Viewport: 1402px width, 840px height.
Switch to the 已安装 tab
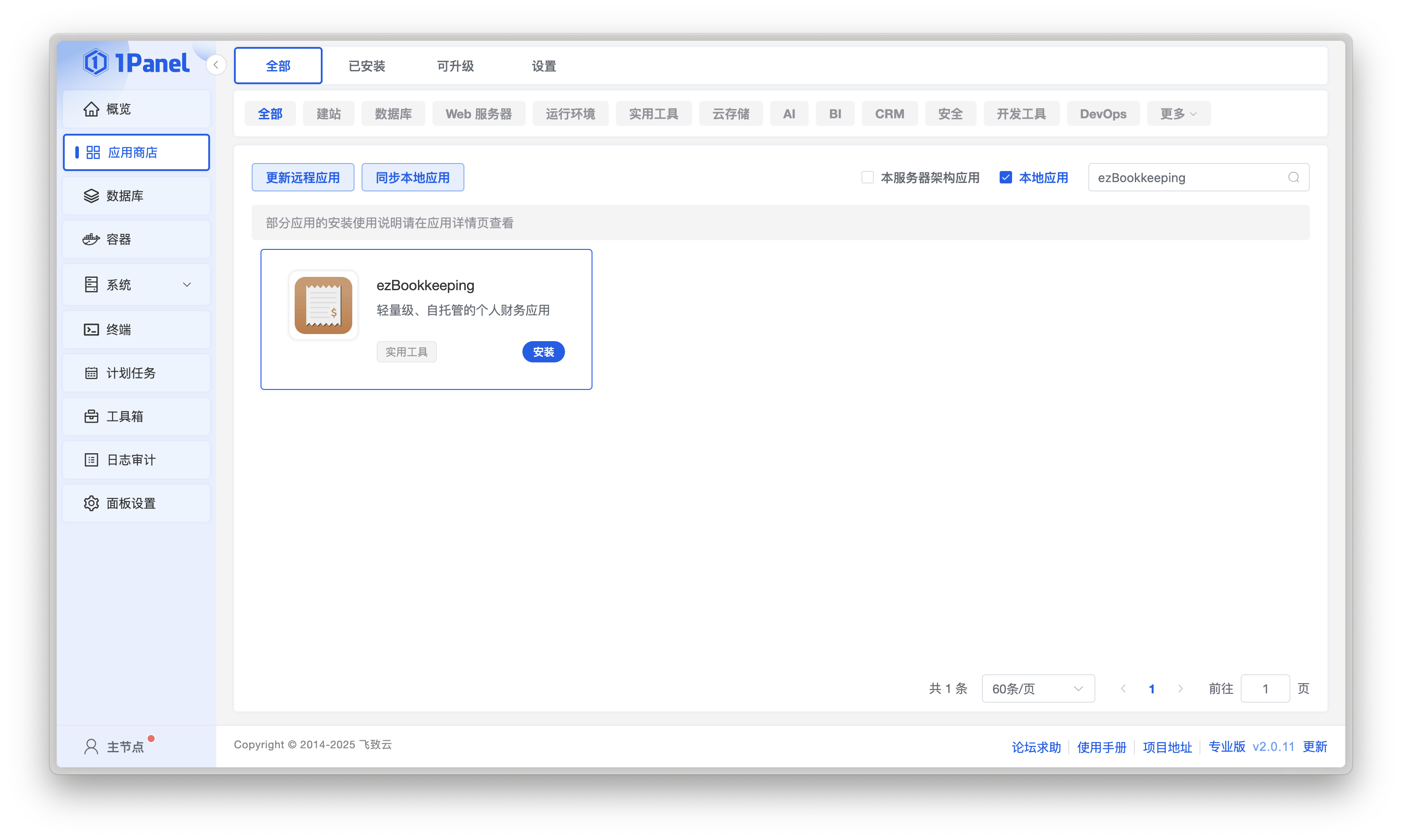(367, 66)
